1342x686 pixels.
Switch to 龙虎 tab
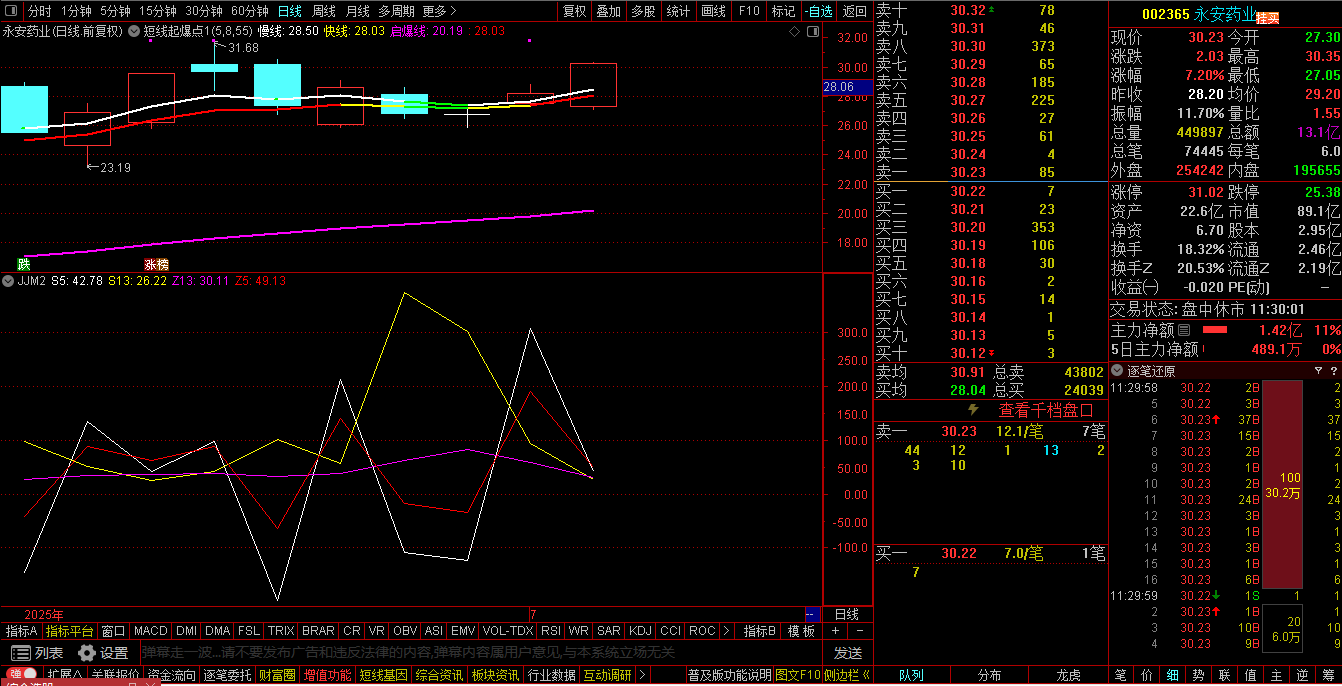[1068, 675]
